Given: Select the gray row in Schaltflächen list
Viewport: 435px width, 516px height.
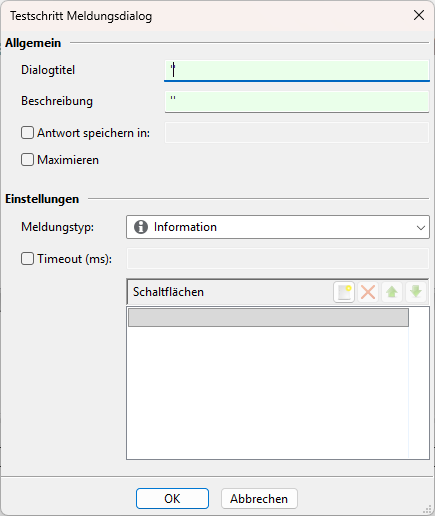Looking at the screenshot, I should [268, 317].
